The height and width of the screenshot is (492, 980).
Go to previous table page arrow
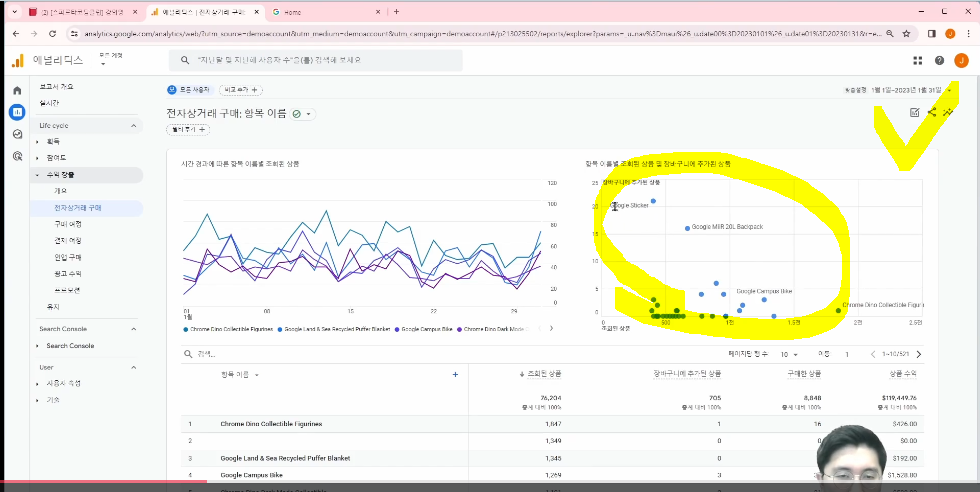(x=873, y=354)
